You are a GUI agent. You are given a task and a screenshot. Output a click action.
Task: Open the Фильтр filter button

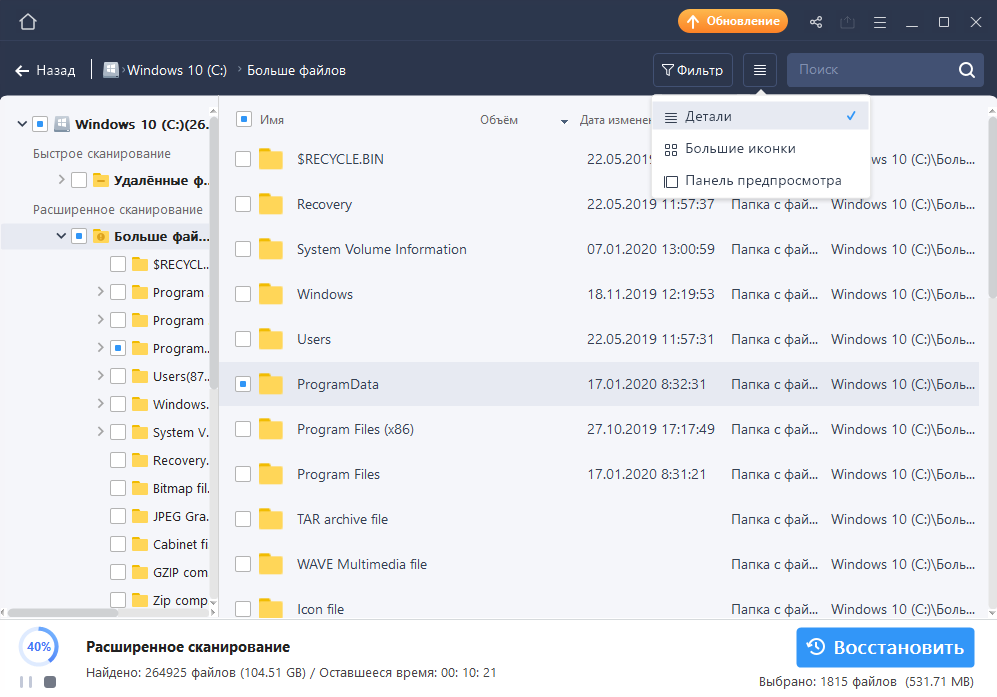(x=692, y=70)
